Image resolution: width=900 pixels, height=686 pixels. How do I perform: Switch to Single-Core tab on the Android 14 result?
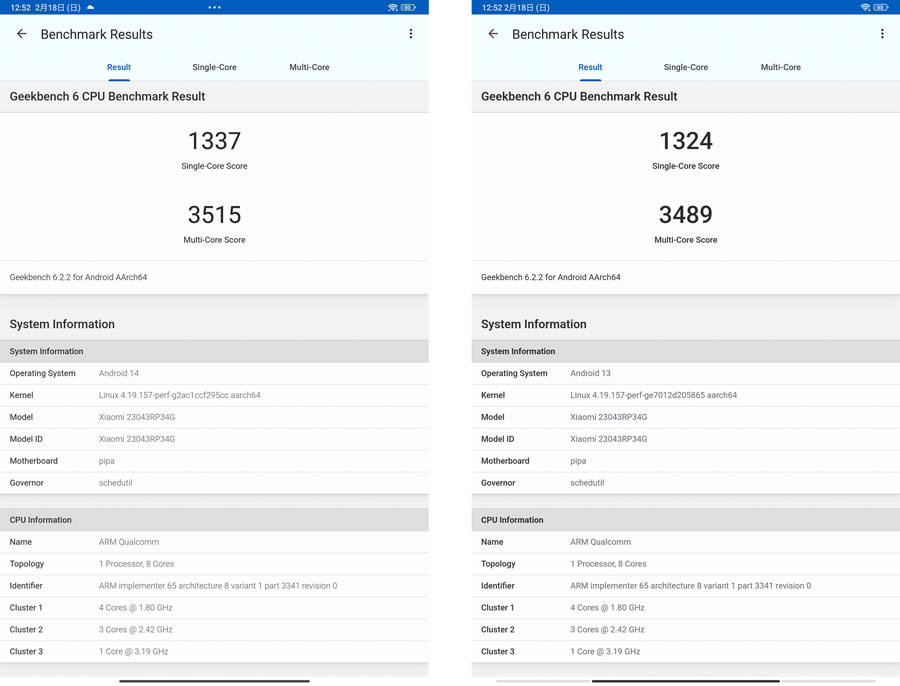click(x=214, y=67)
